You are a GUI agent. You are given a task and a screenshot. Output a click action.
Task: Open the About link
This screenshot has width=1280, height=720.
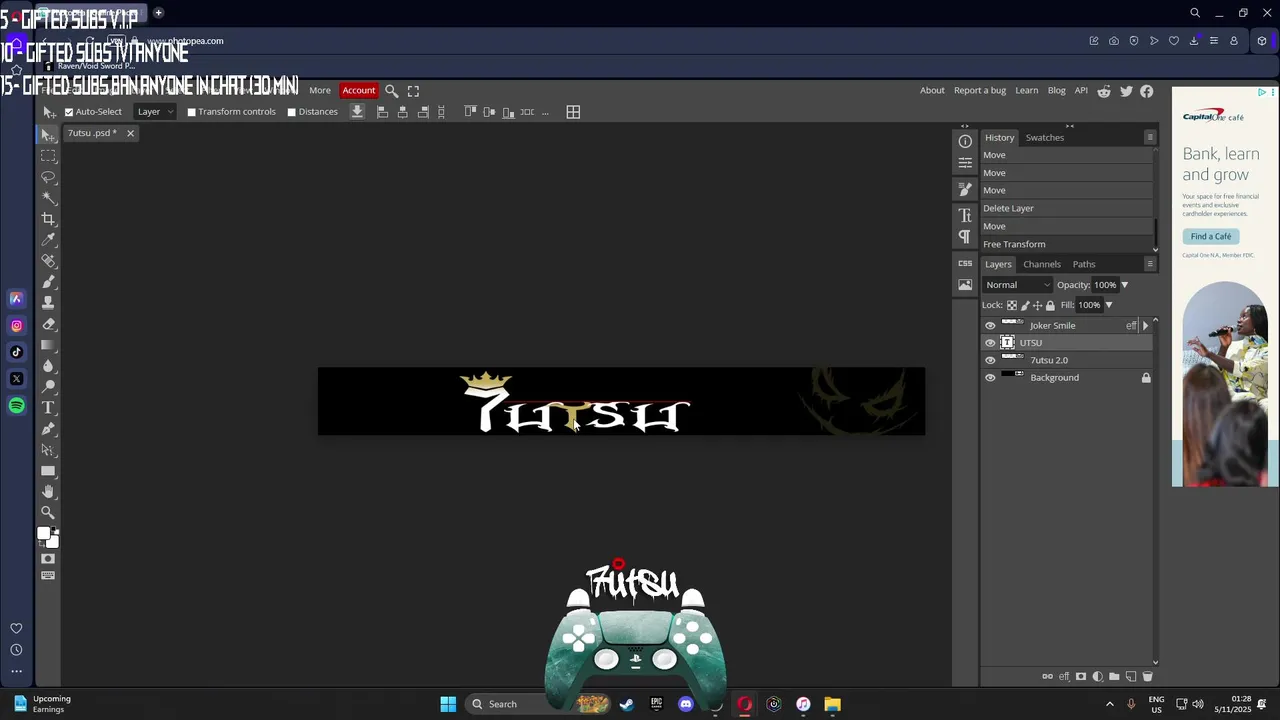[932, 90]
